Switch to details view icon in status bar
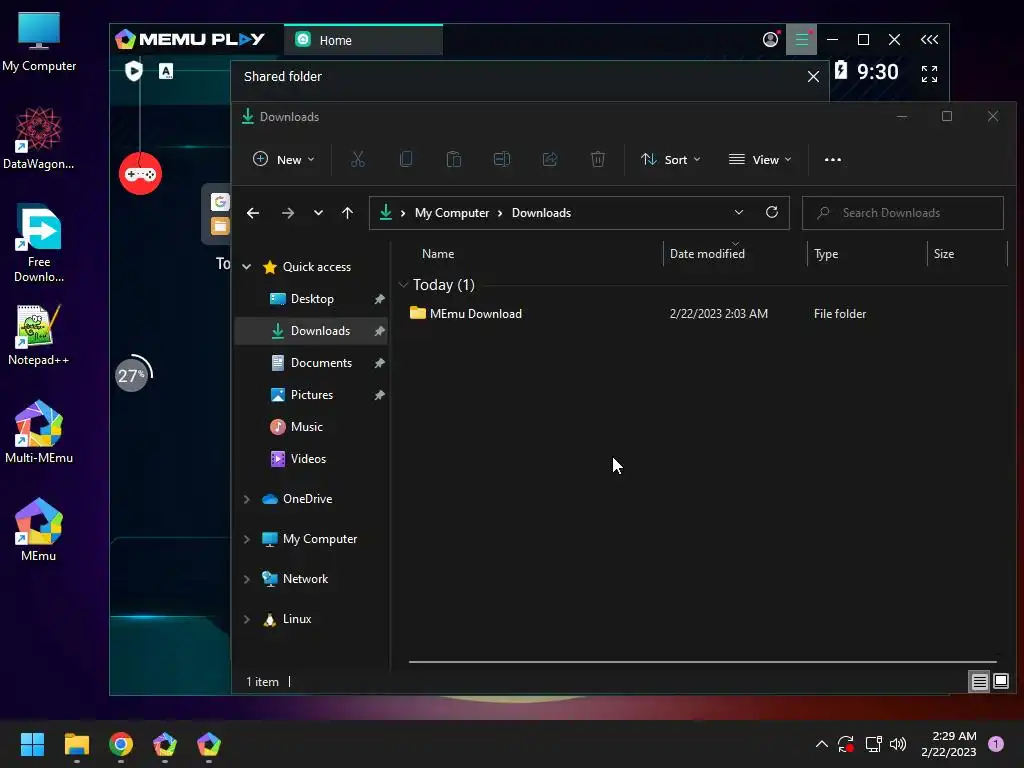This screenshot has height=768, width=1024. pos(980,682)
